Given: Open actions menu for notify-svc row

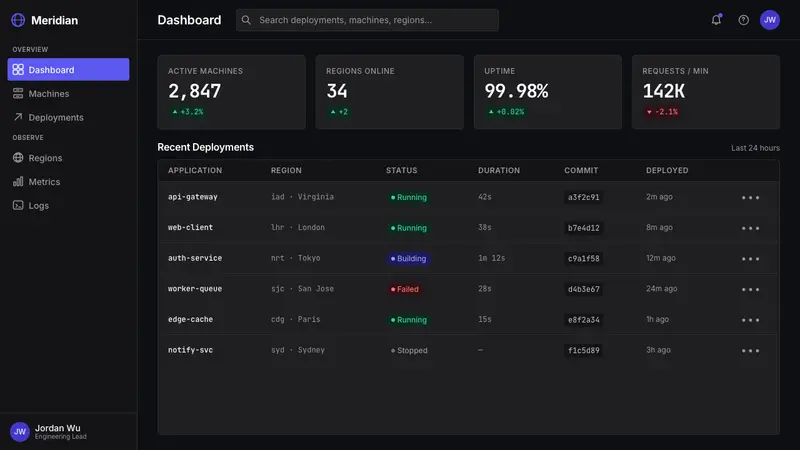Looking at the screenshot, I should coord(750,351).
